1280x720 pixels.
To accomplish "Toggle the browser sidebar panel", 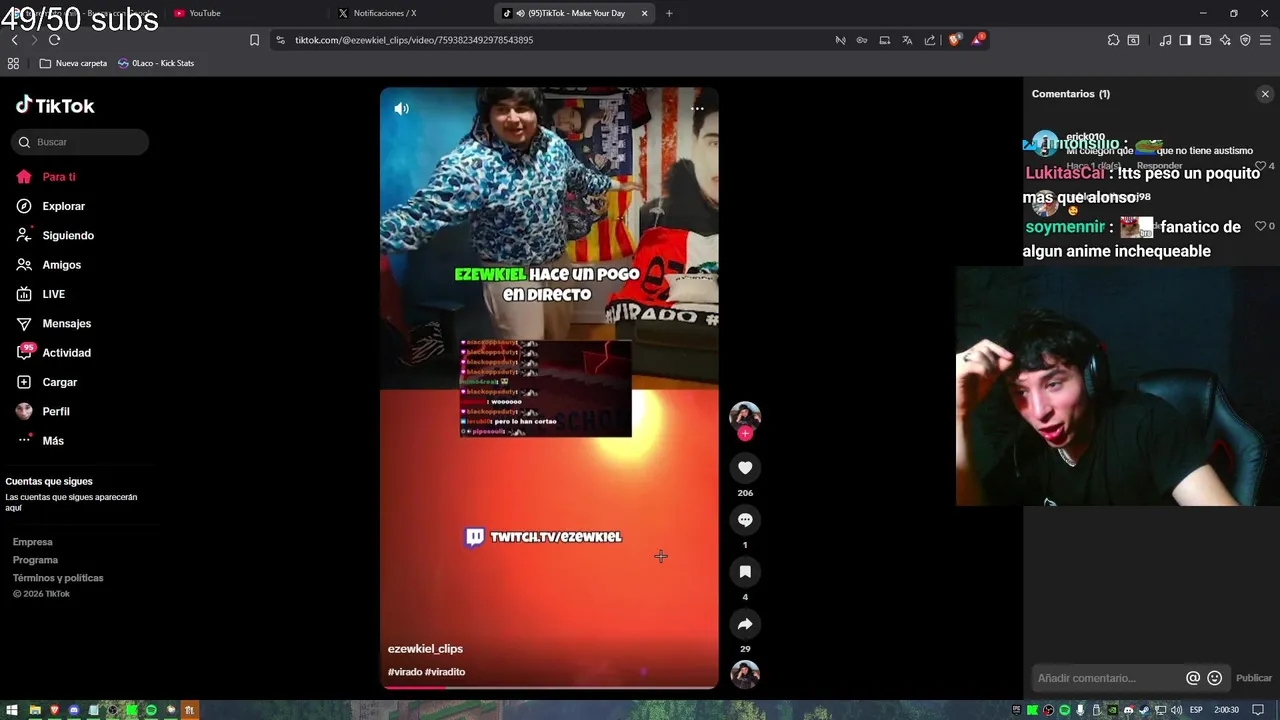I will (x=1185, y=40).
